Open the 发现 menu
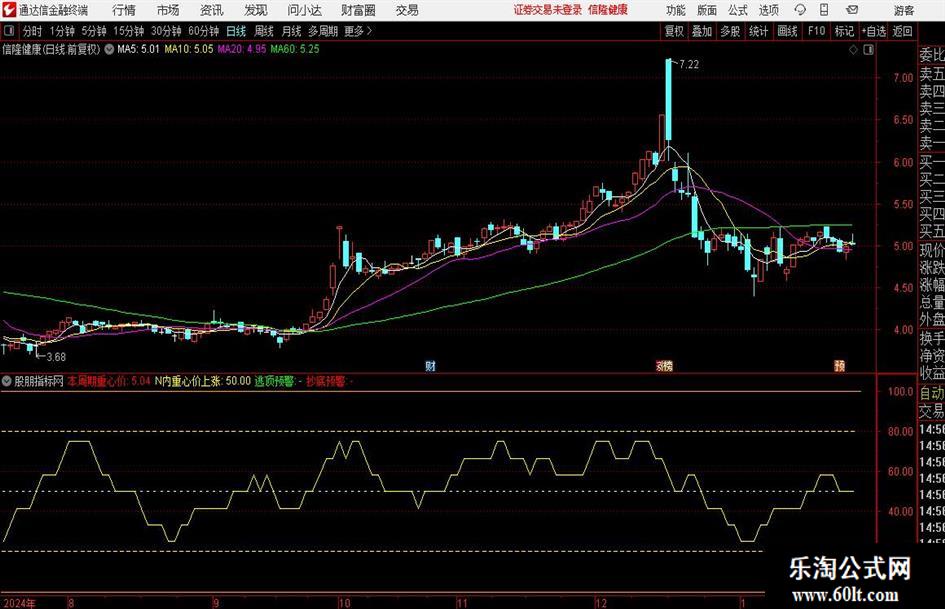Image resolution: width=945 pixels, height=609 pixels. (256, 10)
